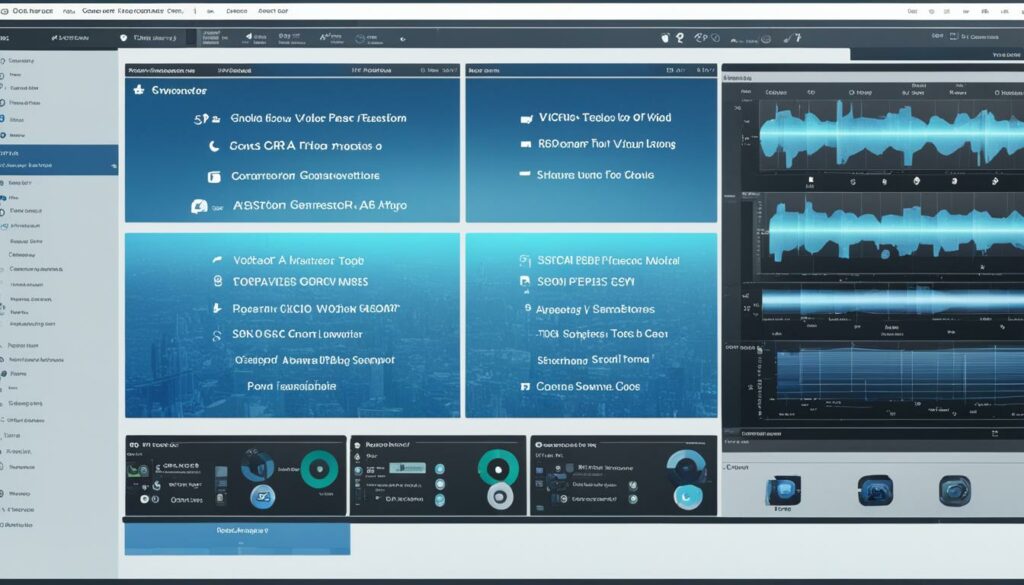Image resolution: width=1024 pixels, height=585 pixels.
Task: Toggle the top light-blue round switch in middle control panel
Action: point(440,469)
